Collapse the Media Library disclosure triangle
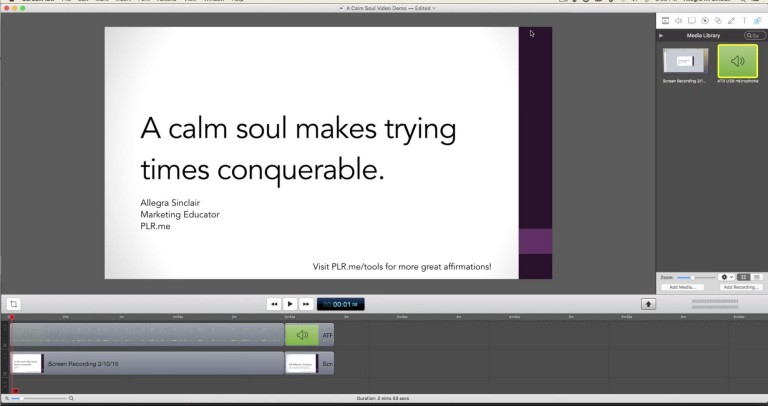The width and height of the screenshot is (768, 406). [x=661, y=36]
